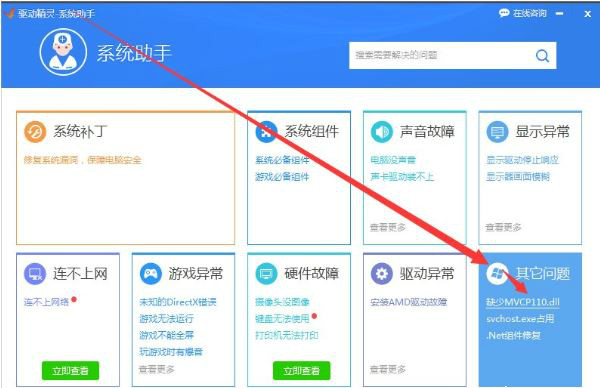Open 显示器画面模糊 link

coord(518,176)
